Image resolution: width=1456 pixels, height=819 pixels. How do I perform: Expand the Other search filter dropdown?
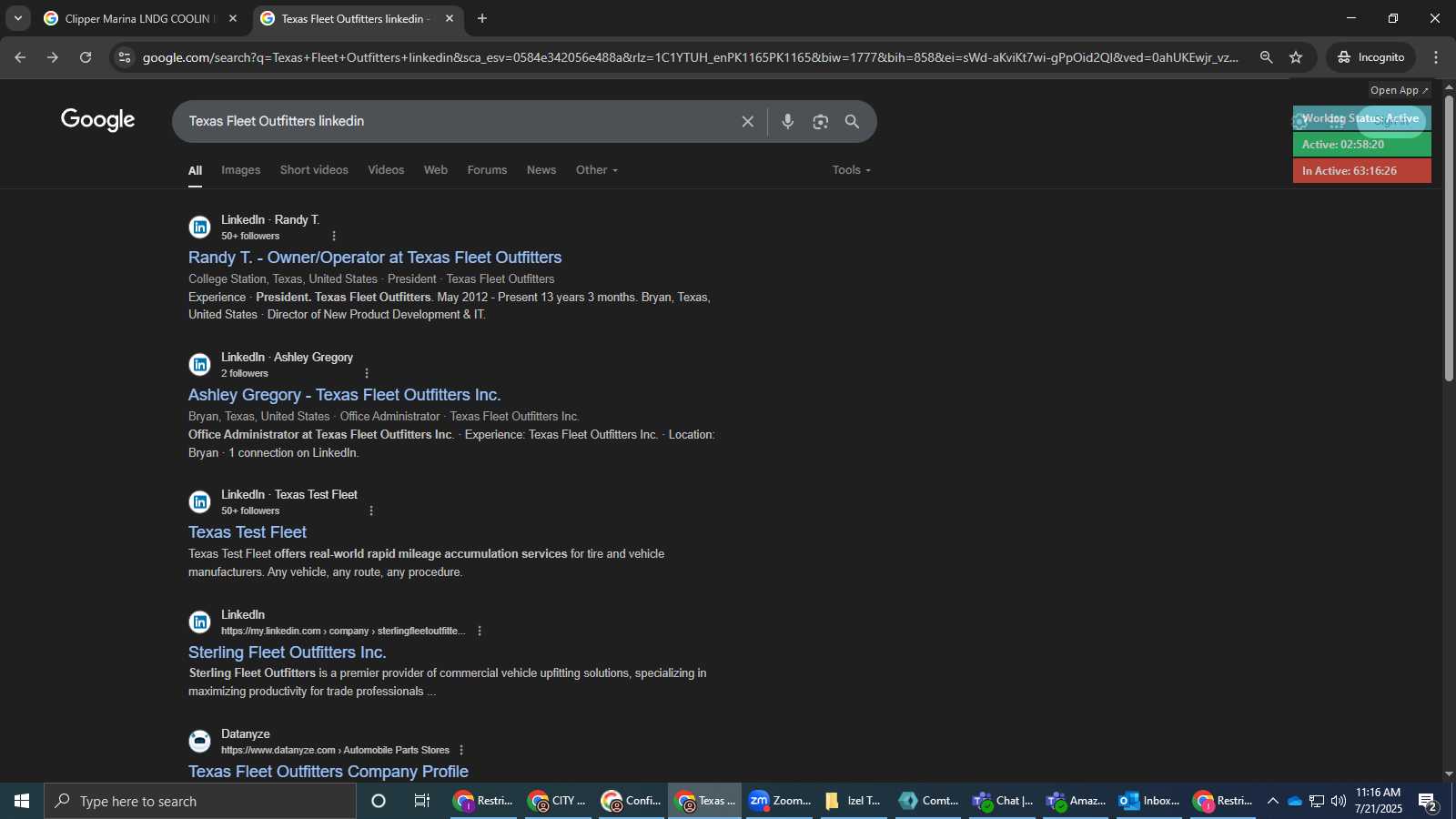(x=597, y=170)
